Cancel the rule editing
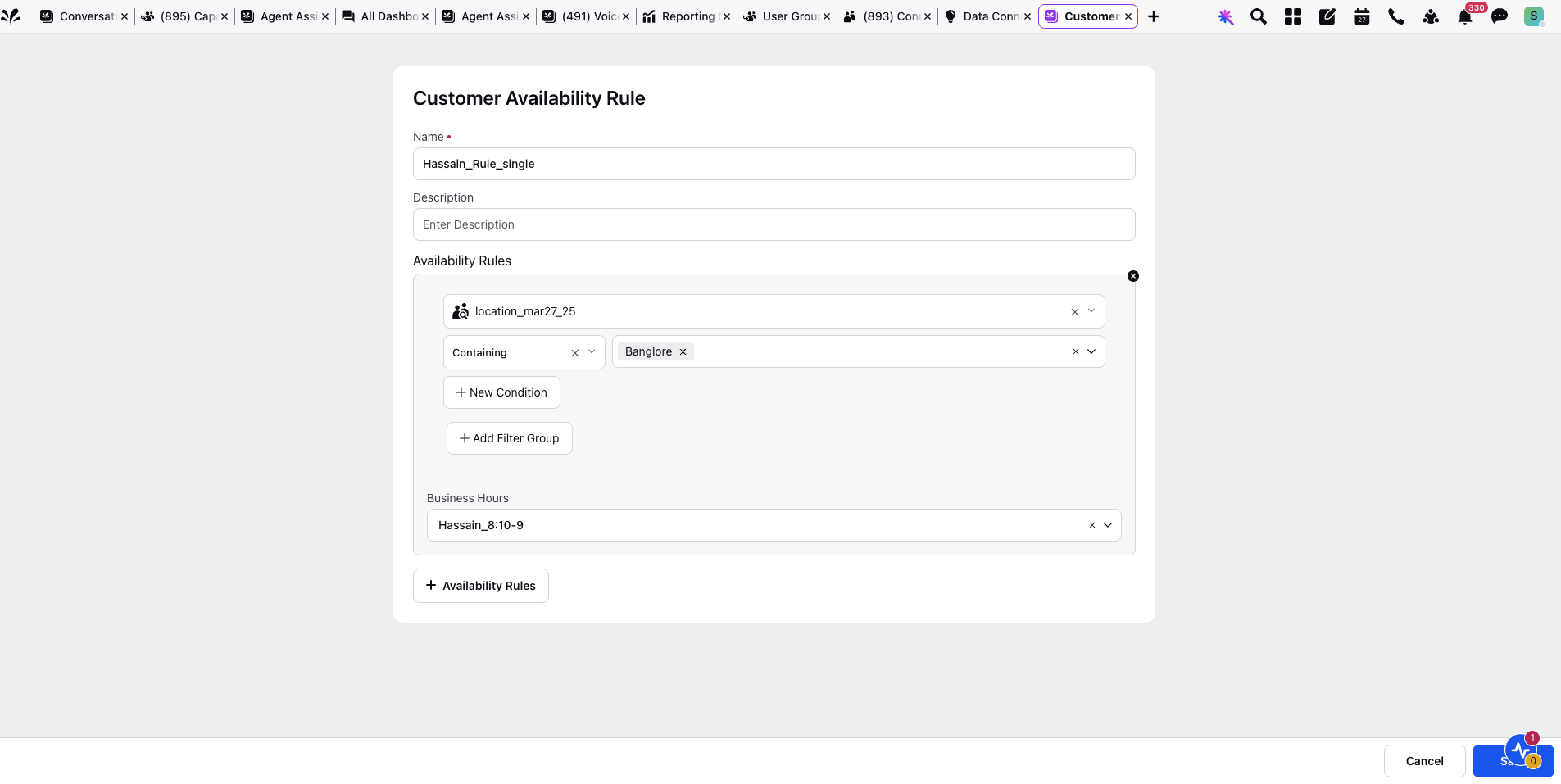The height and width of the screenshot is (784, 1561). click(1424, 761)
